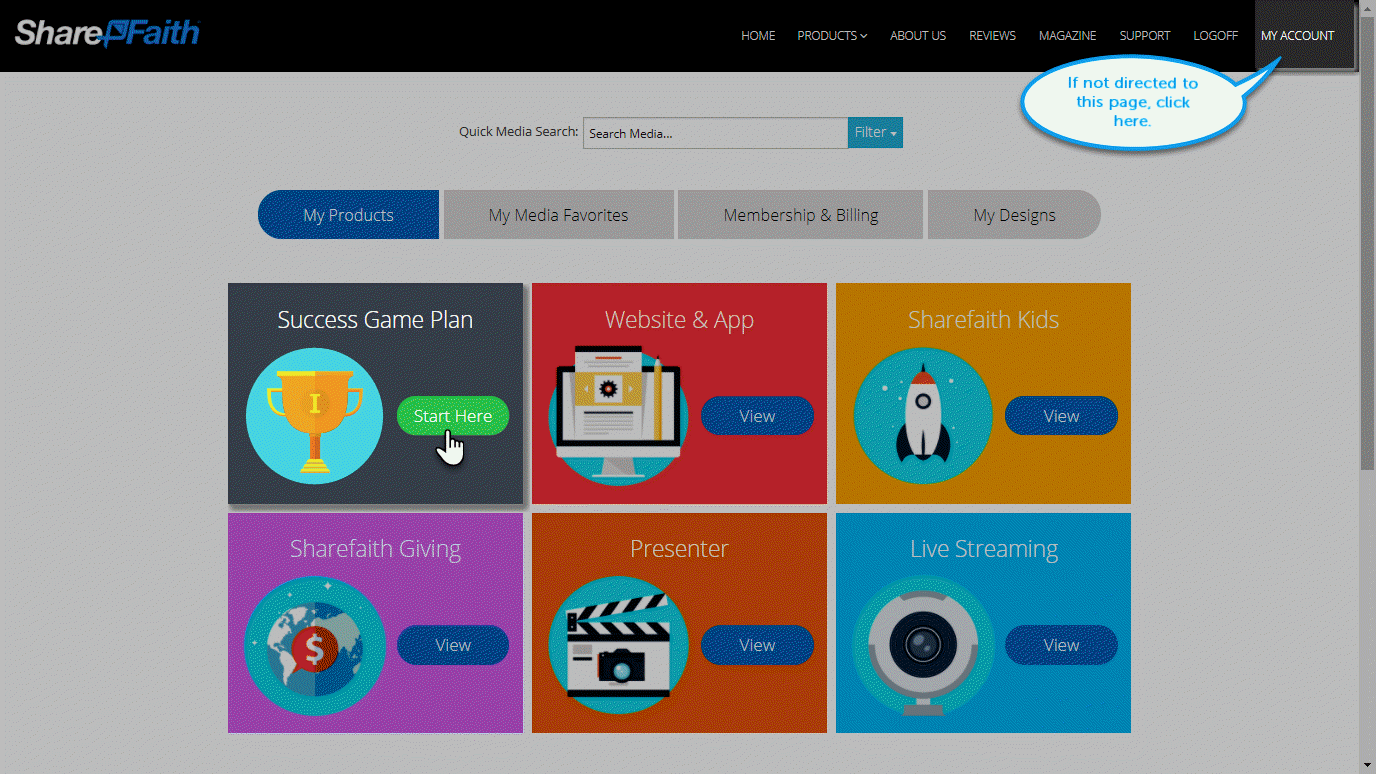Click the Presenter title

tap(679, 549)
